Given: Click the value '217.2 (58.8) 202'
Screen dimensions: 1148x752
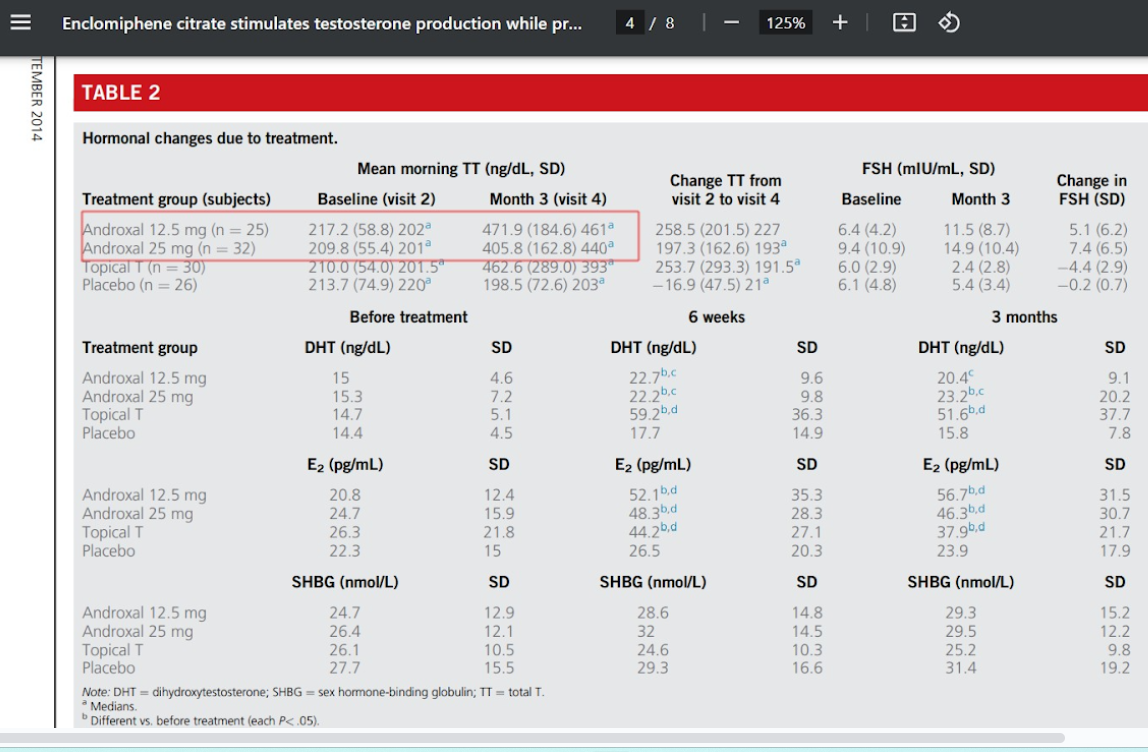Looking at the screenshot, I should pyautogui.click(x=369, y=230).
